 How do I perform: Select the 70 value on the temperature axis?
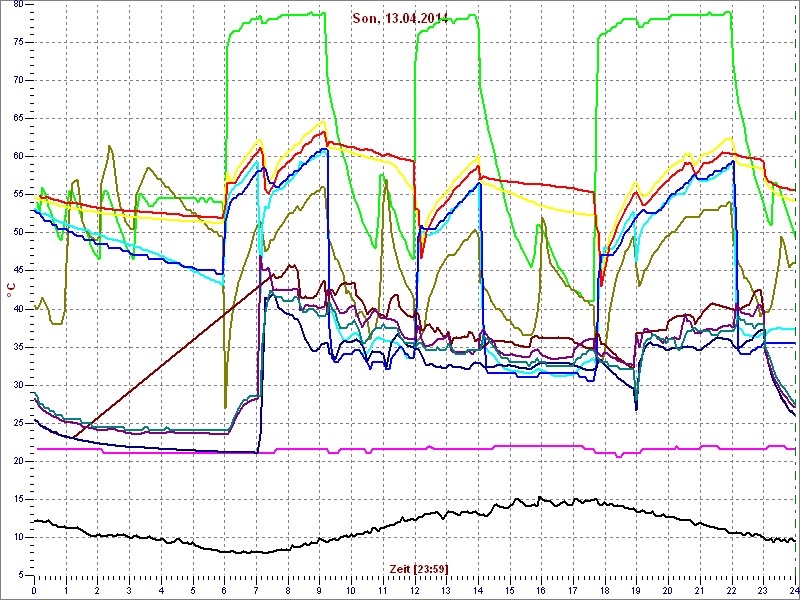[17, 81]
